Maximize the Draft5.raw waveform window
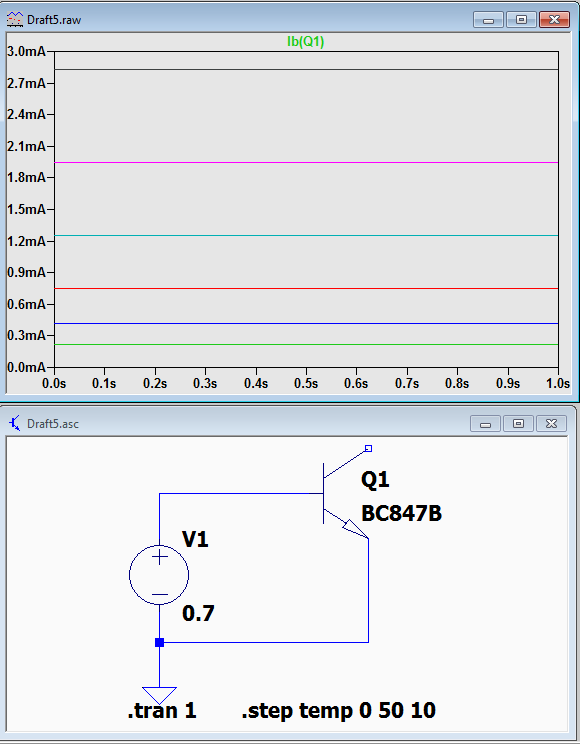 pos(521,19)
